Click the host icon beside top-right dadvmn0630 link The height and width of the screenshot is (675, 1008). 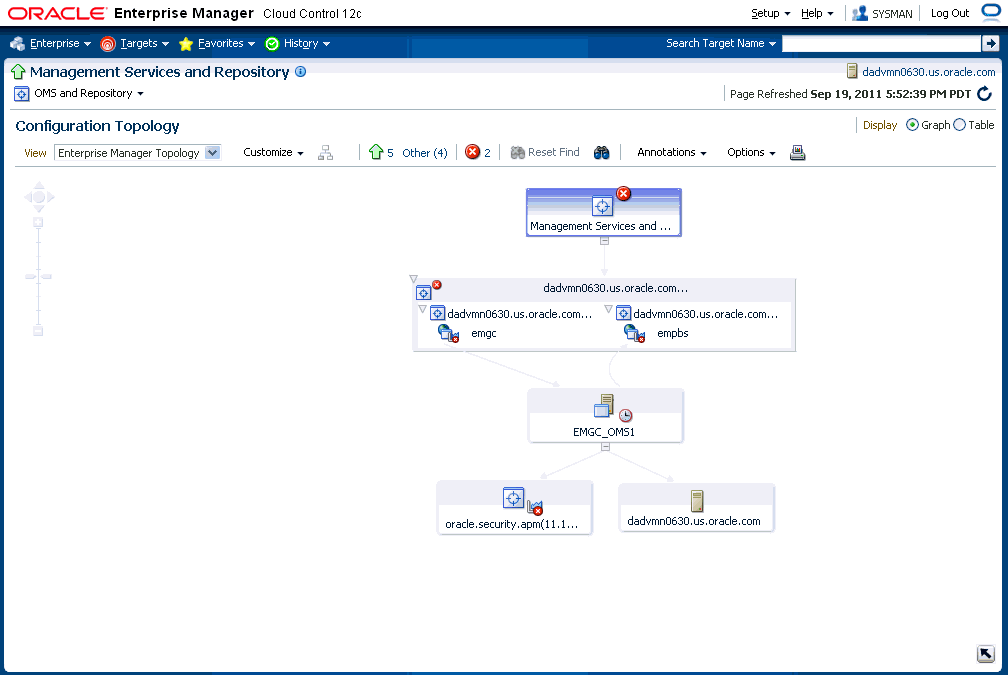852,71
